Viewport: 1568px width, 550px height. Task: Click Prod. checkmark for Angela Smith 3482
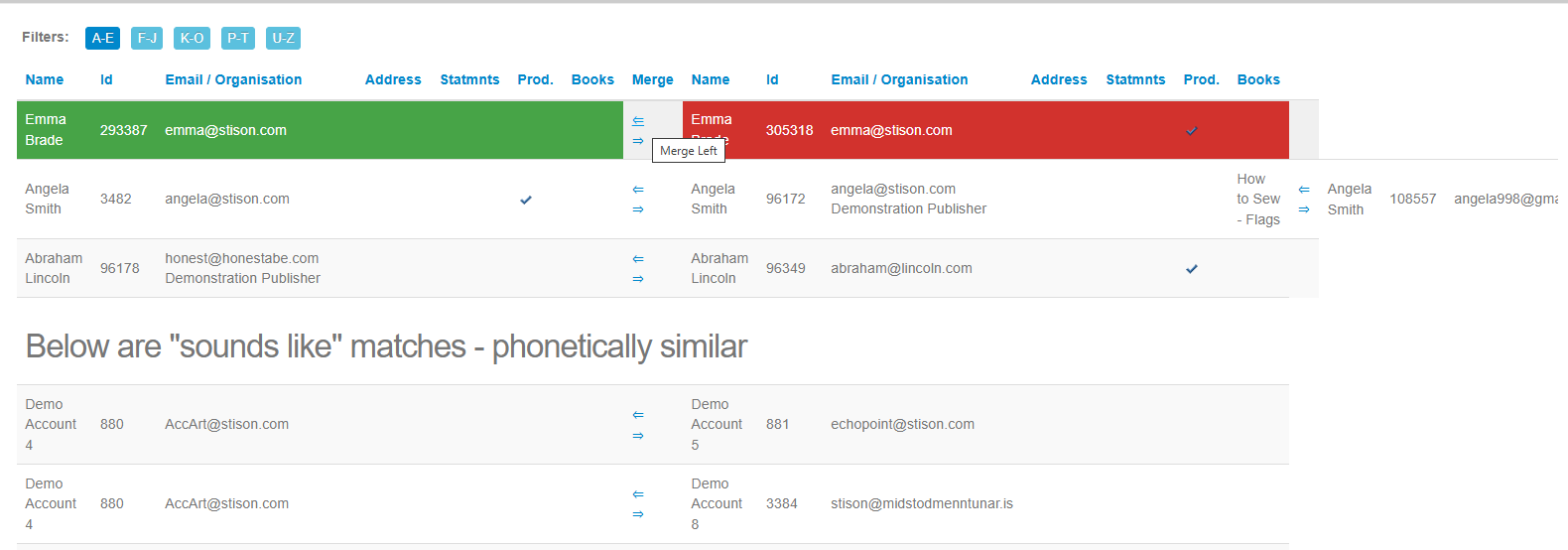tap(526, 200)
